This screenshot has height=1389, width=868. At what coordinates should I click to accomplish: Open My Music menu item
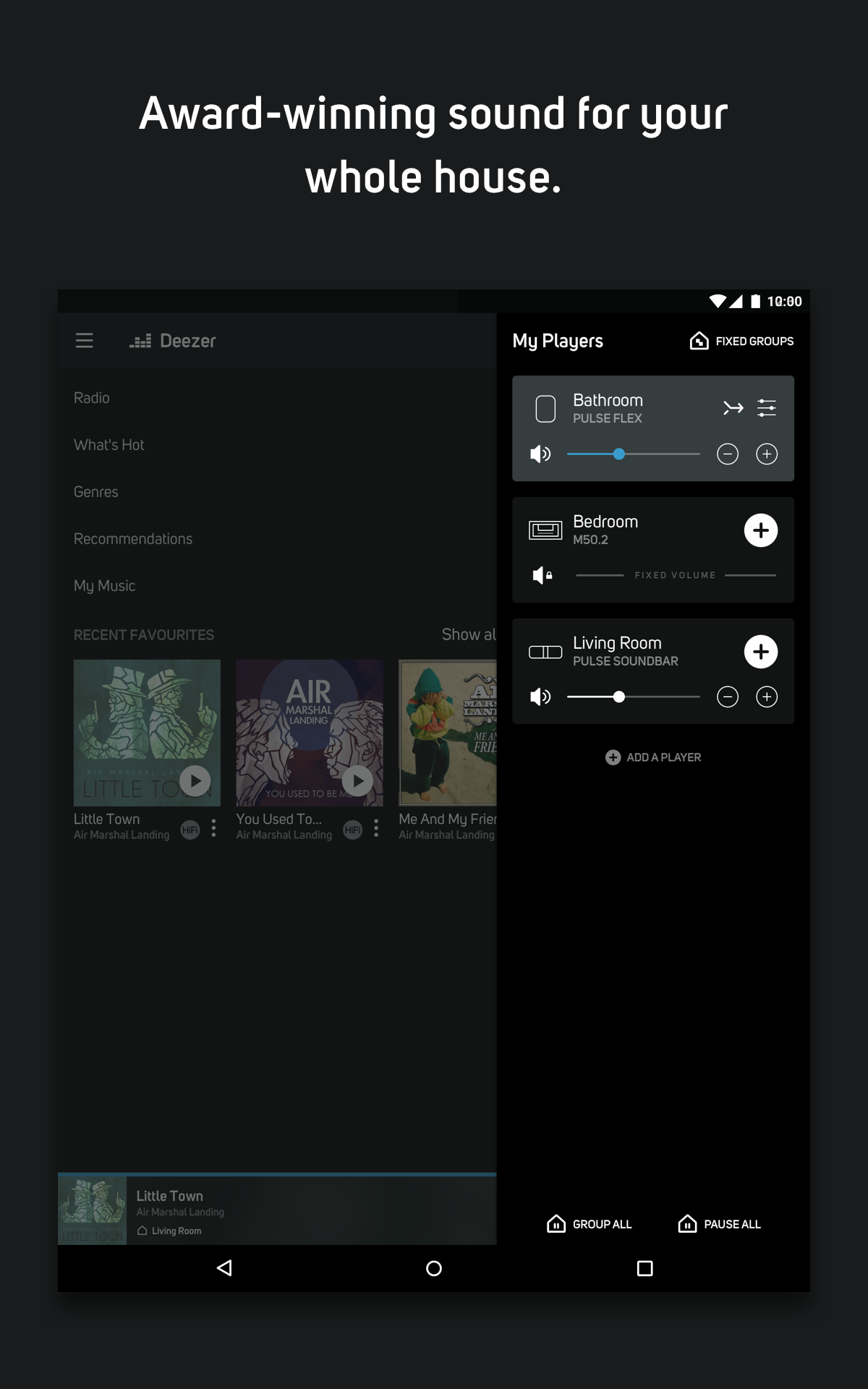[x=105, y=586]
